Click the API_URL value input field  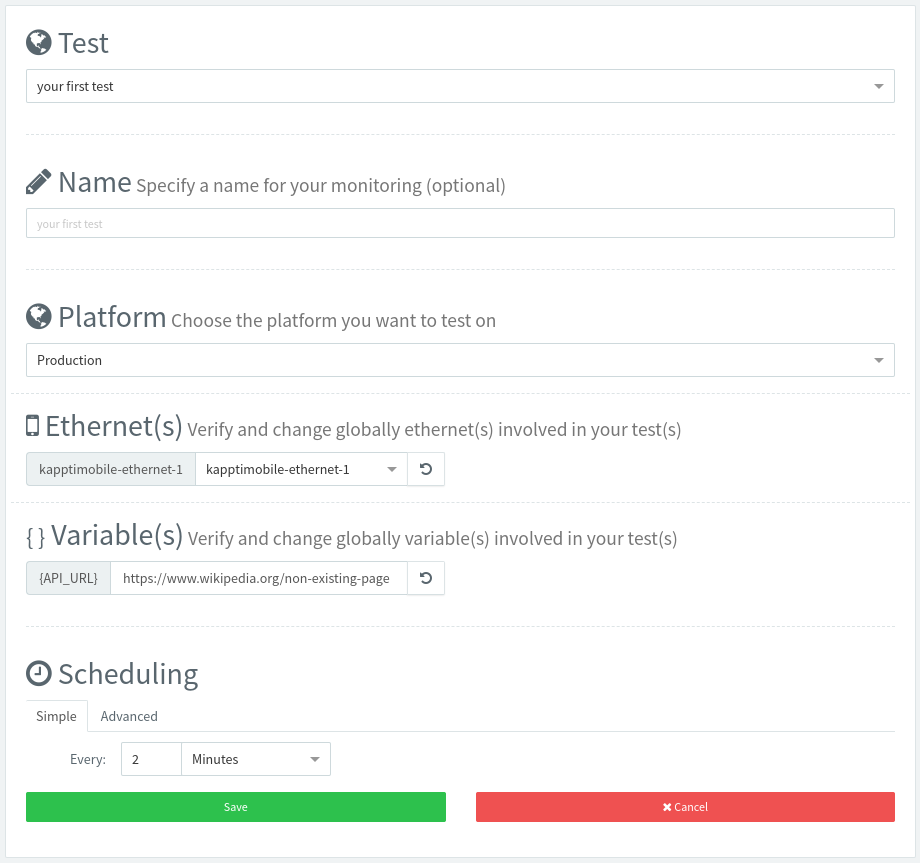[x=258, y=578]
